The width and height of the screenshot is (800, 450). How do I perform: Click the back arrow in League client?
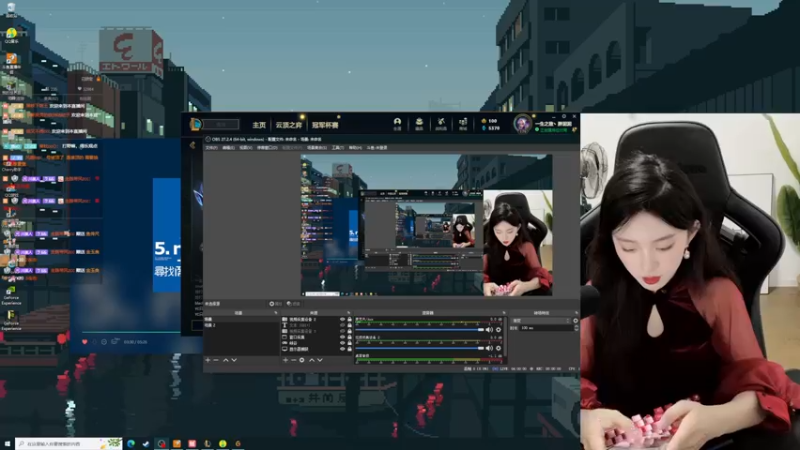coord(192,145)
